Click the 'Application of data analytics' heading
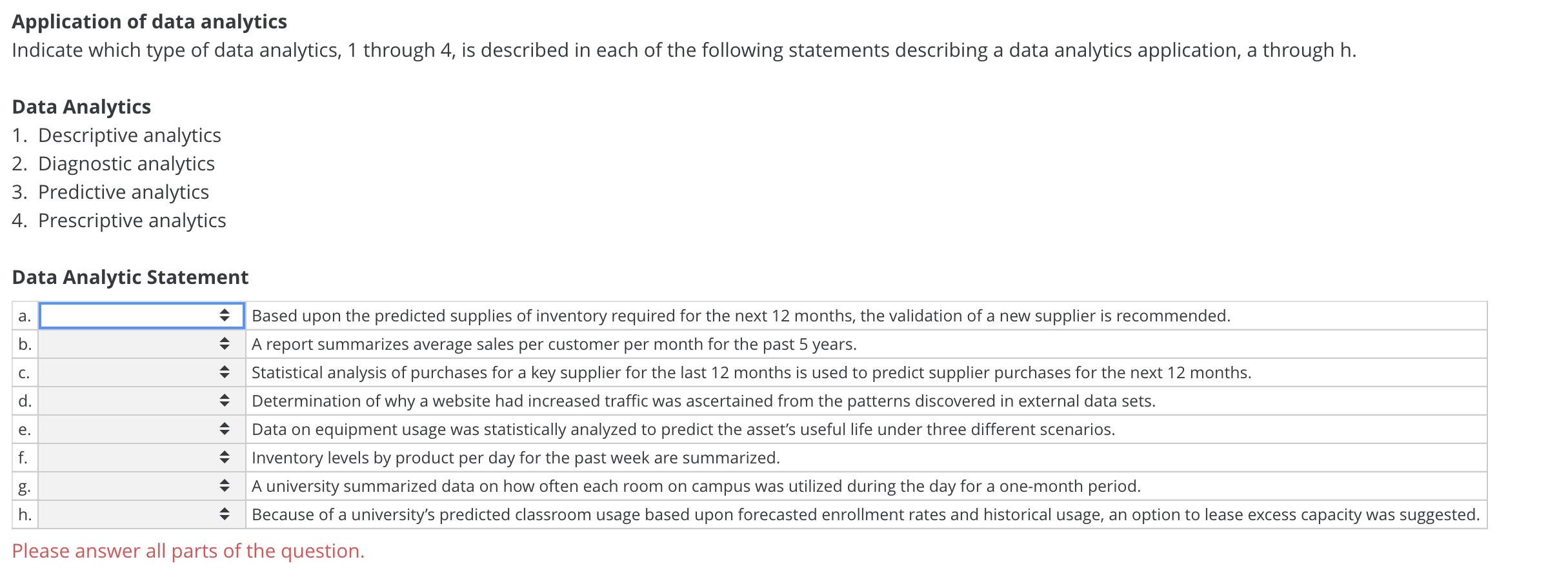 click(149, 21)
